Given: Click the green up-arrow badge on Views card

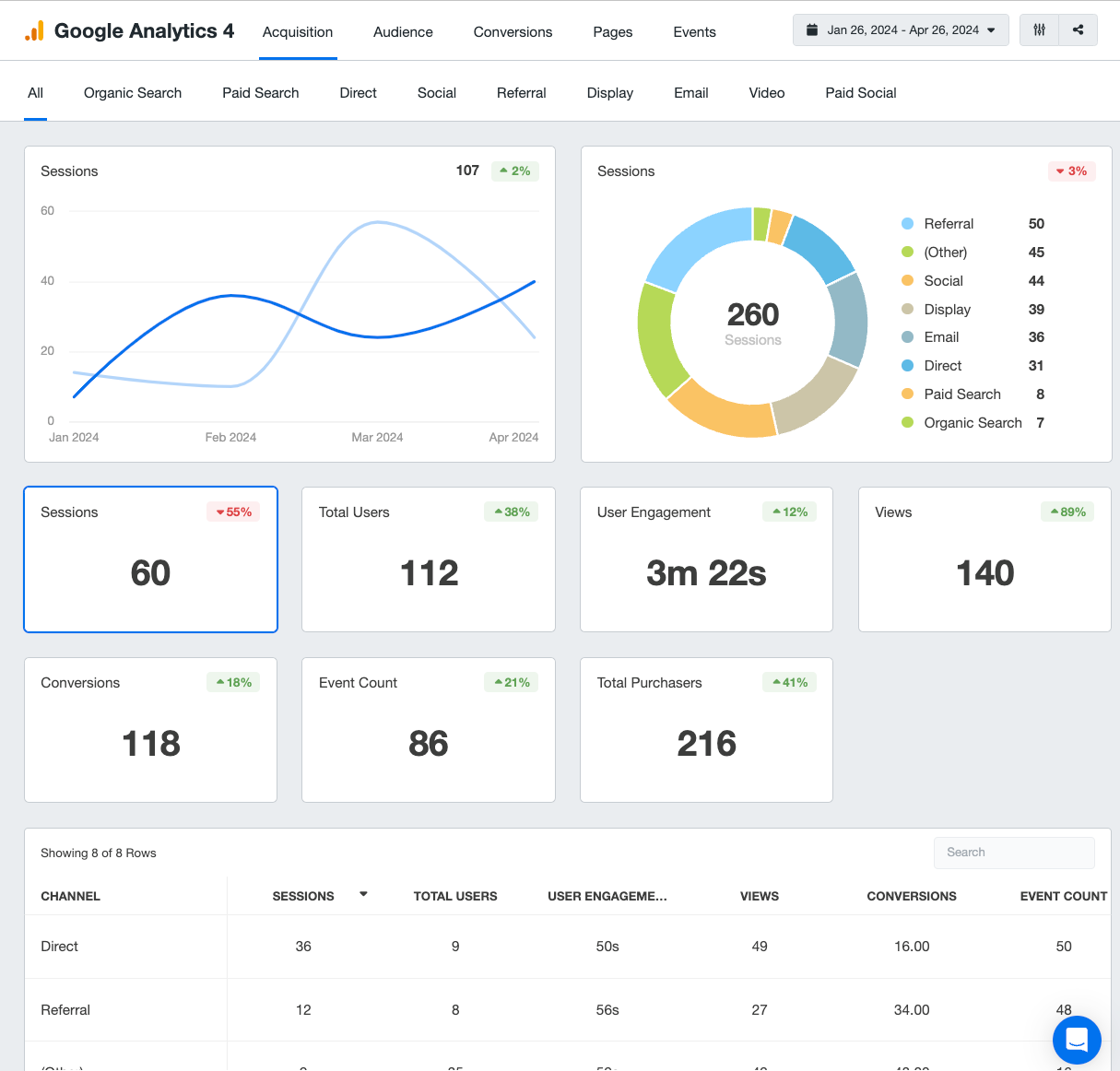Looking at the screenshot, I should (1067, 511).
